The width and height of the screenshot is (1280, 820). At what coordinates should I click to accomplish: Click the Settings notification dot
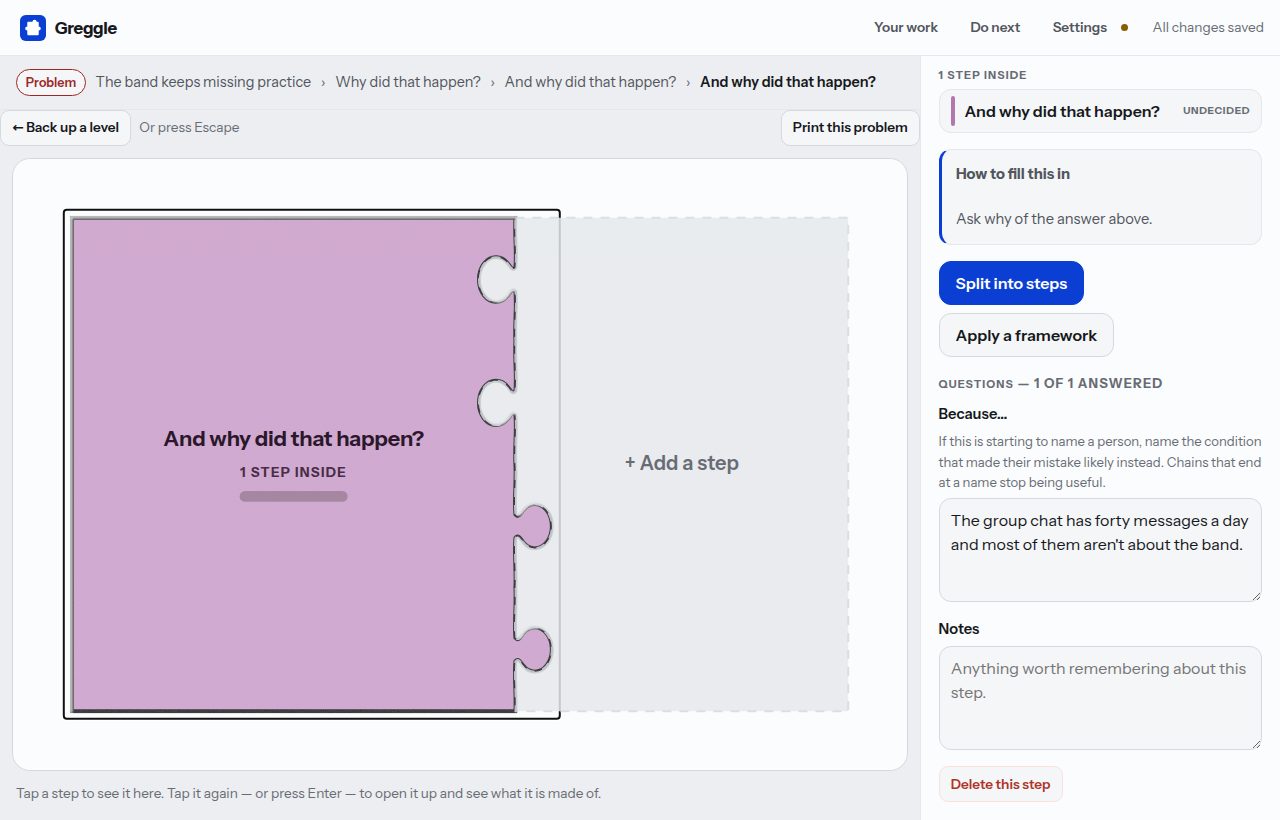pyautogui.click(x=1124, y=28)
